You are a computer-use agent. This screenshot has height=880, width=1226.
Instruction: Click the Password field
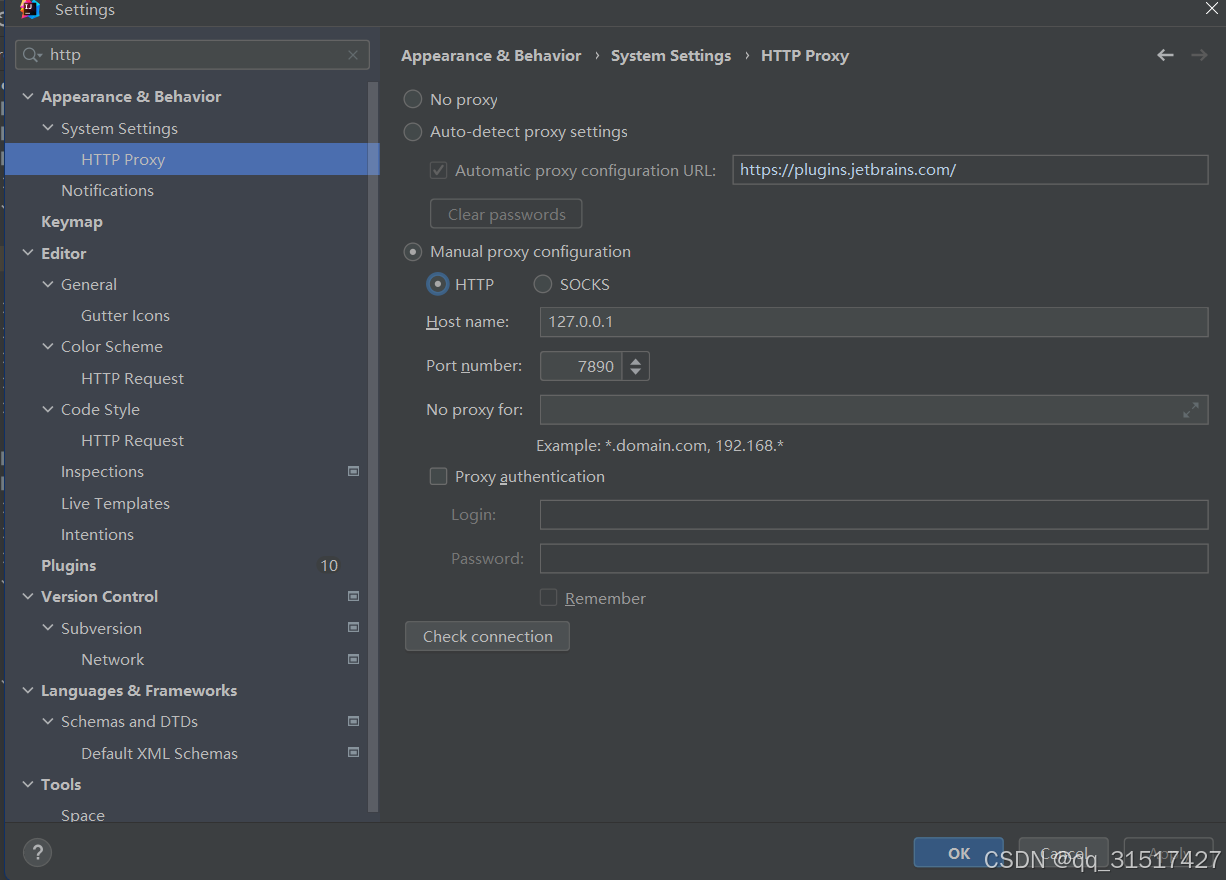point(874,558)
